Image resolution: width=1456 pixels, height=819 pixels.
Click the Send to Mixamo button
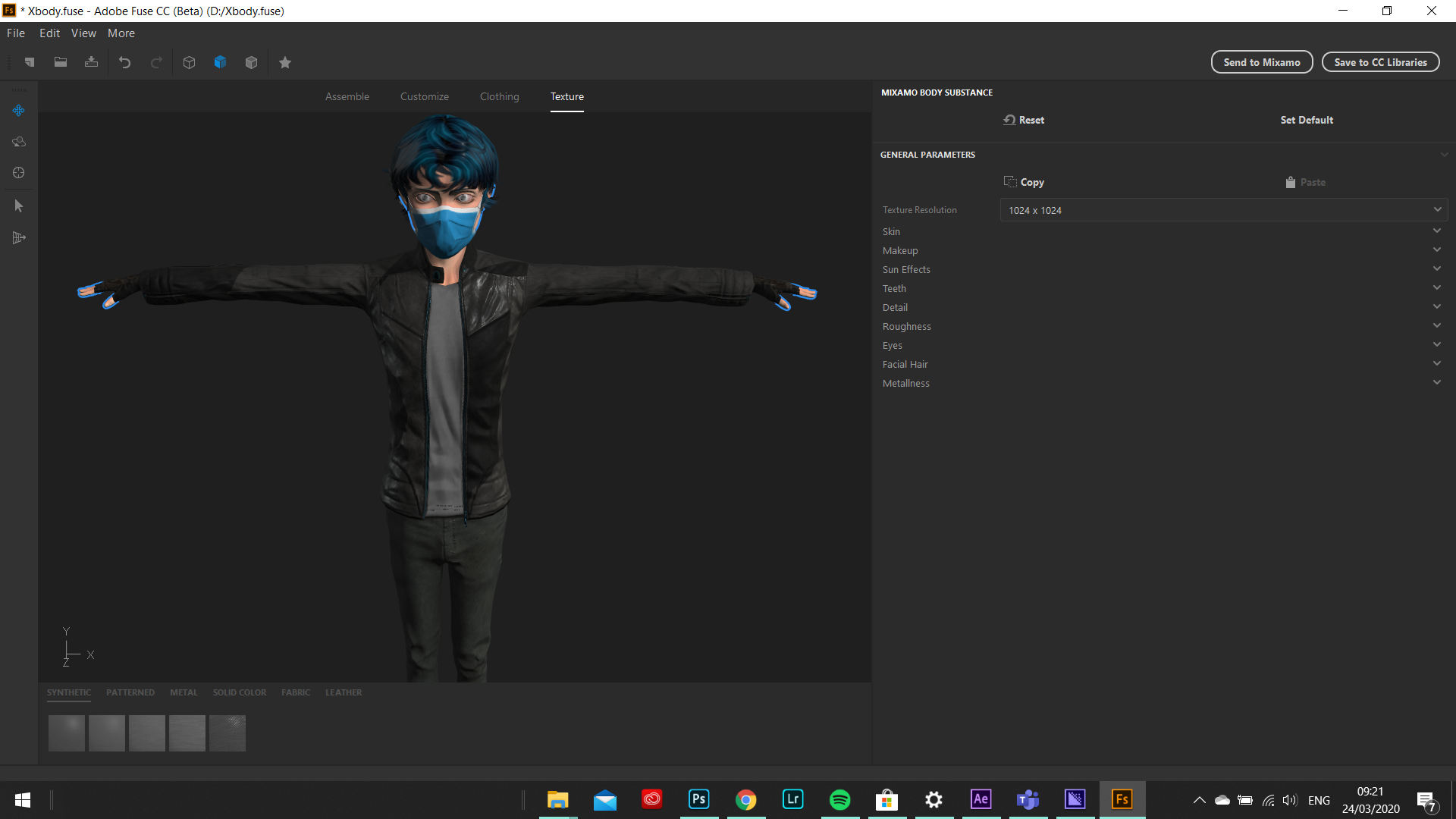pyautogui.click(x=1261, y=62)
